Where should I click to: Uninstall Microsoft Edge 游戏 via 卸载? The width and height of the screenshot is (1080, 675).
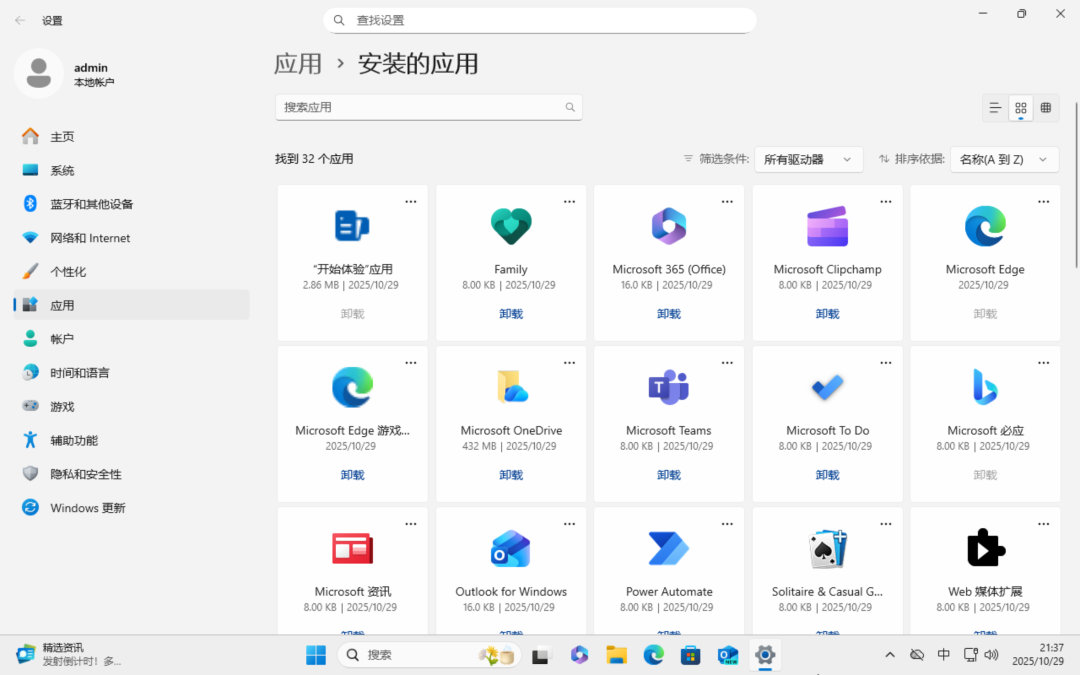pos(352,475)
